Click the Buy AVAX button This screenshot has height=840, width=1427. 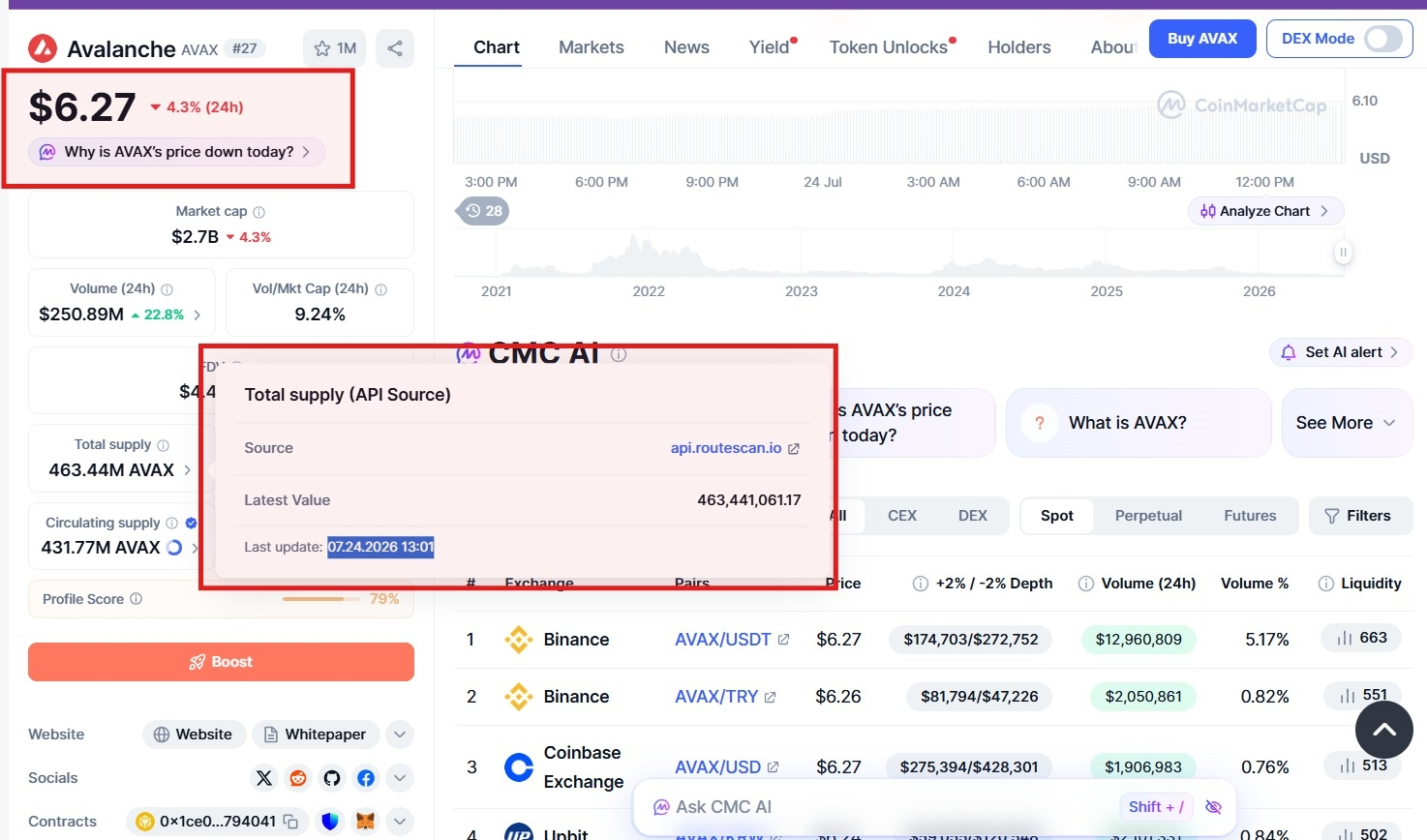(x=1202, y=39)
